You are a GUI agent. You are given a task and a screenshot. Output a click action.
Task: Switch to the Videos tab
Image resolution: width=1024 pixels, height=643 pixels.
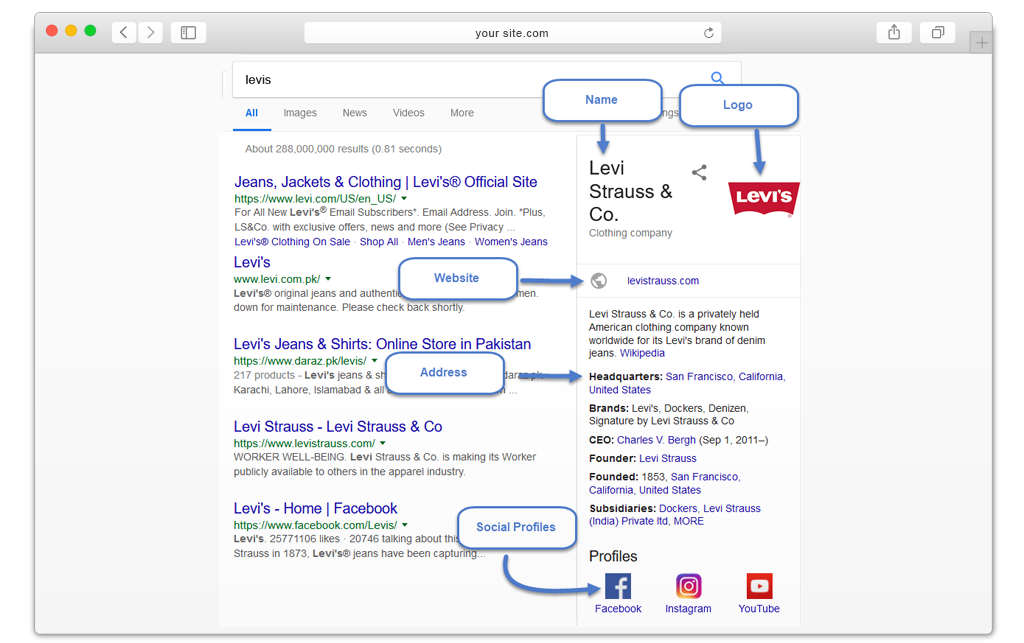[x=408, y=113]
